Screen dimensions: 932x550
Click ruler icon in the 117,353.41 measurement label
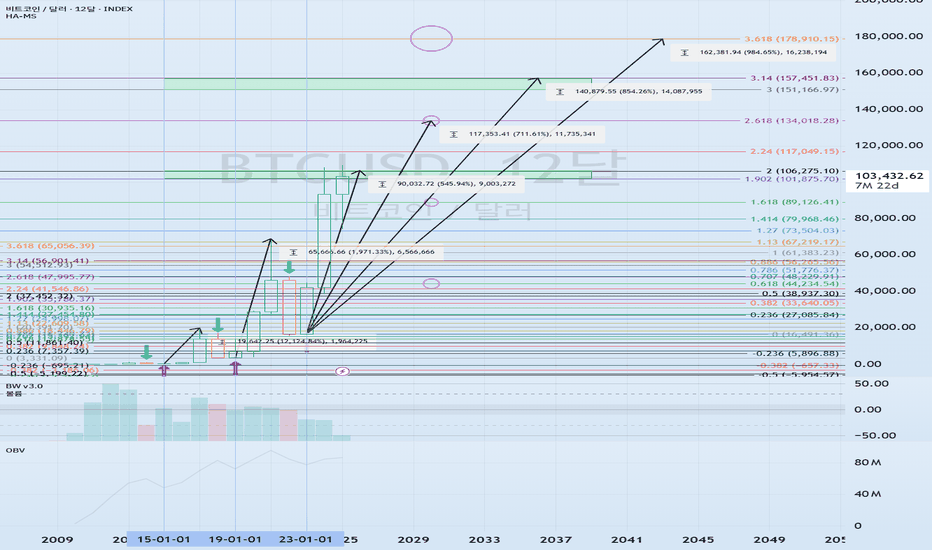[x=454, y=134]
